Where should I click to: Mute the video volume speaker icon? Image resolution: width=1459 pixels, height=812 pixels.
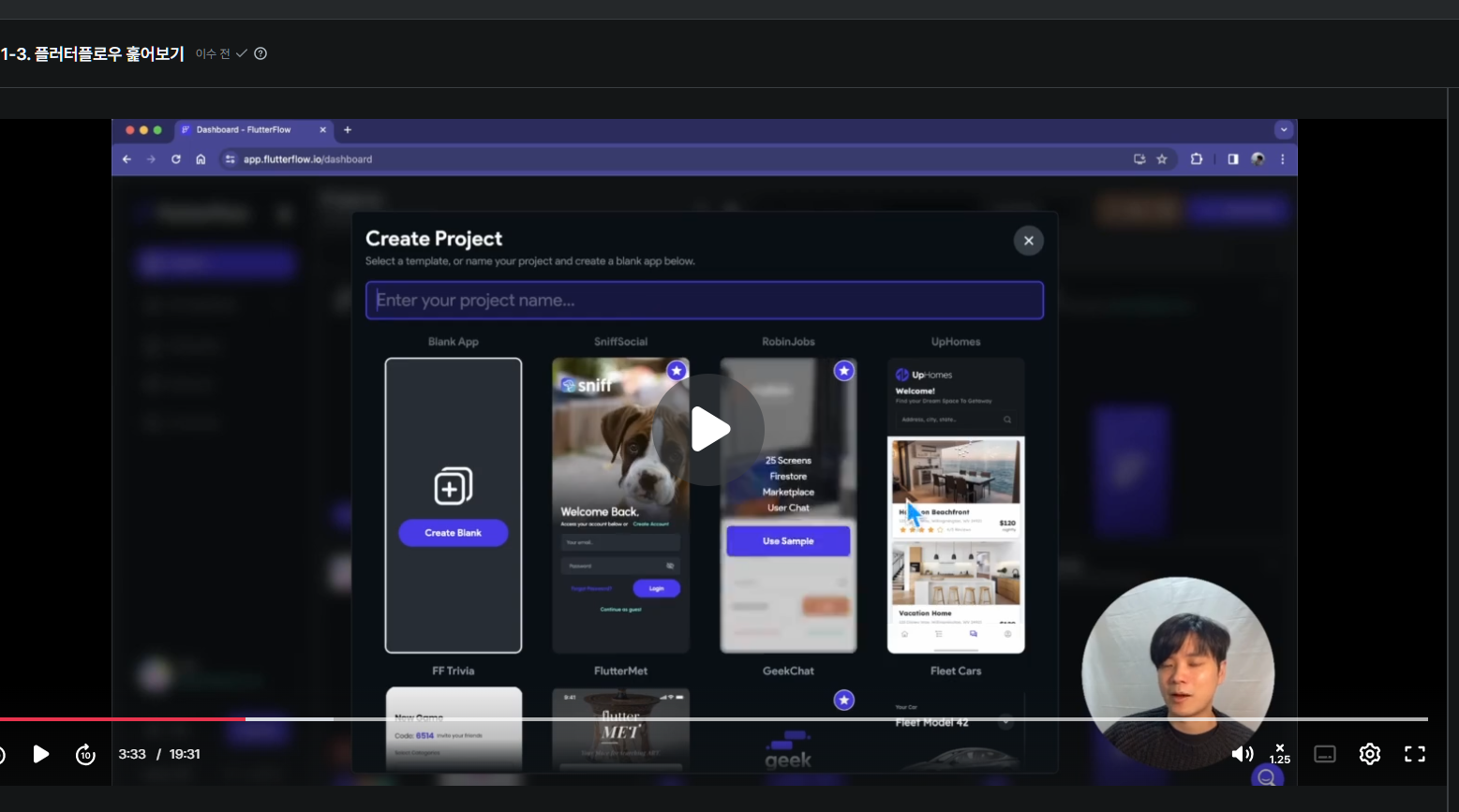coord(1242,754)
